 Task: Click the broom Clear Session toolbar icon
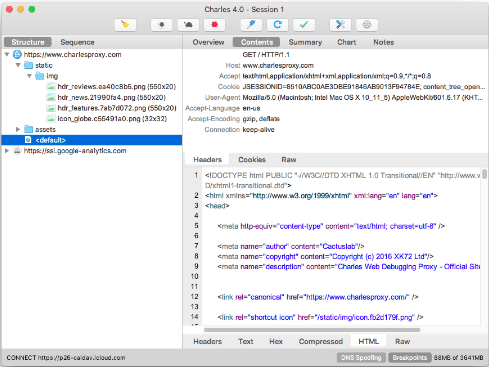click(125, 25)
